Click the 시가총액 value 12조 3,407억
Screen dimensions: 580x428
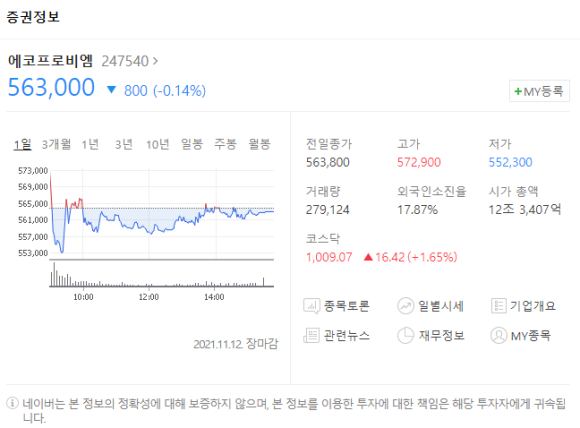tap(525, 210)
